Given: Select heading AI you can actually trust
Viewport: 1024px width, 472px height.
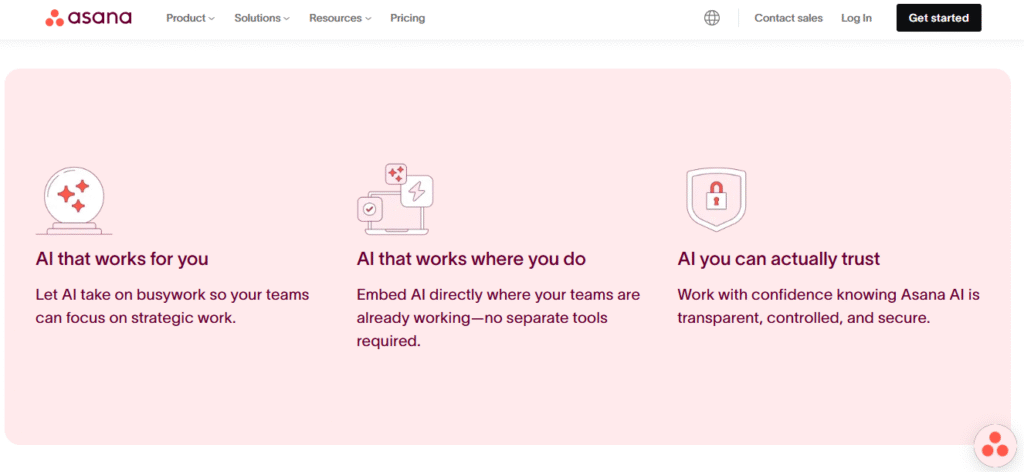Looking at the screenshot, I should tap(778, 259).
